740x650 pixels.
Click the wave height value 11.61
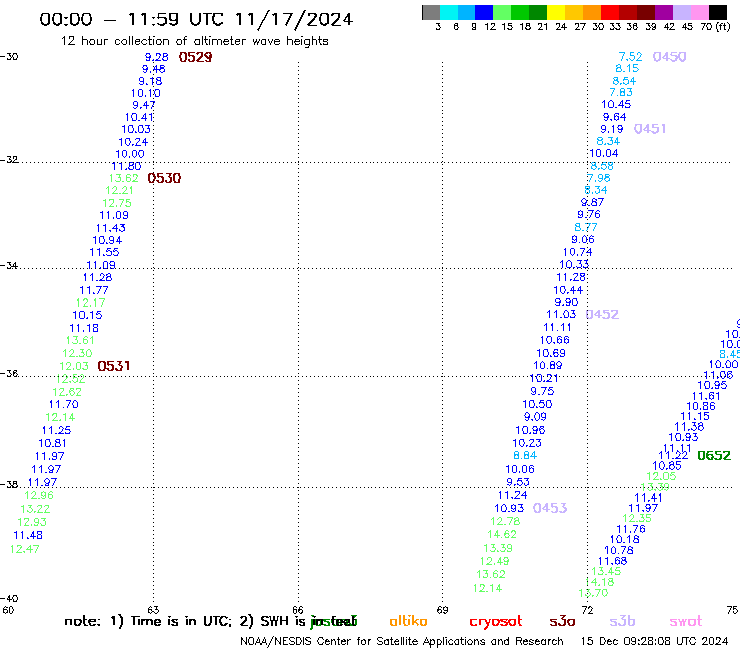coord(706,397)
